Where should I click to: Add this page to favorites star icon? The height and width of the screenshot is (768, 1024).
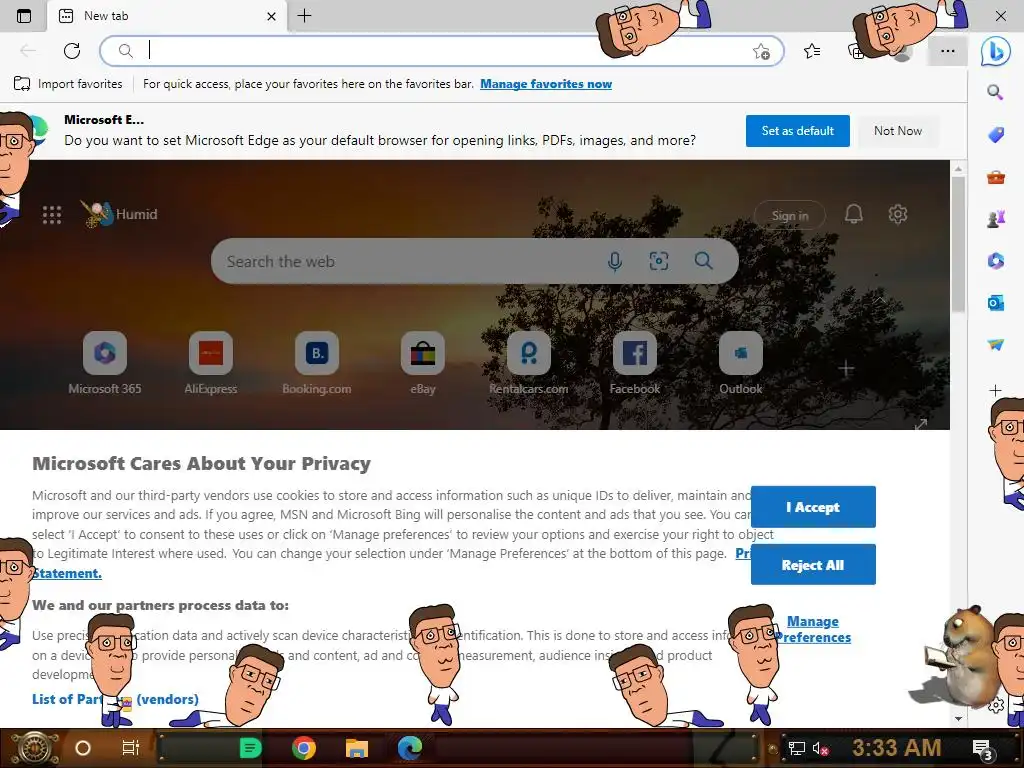[761, 51]
